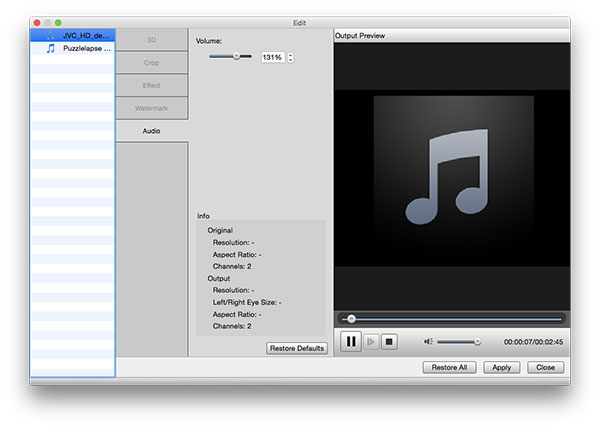
Task: Click the Restore All button
Action: (449, 367)
